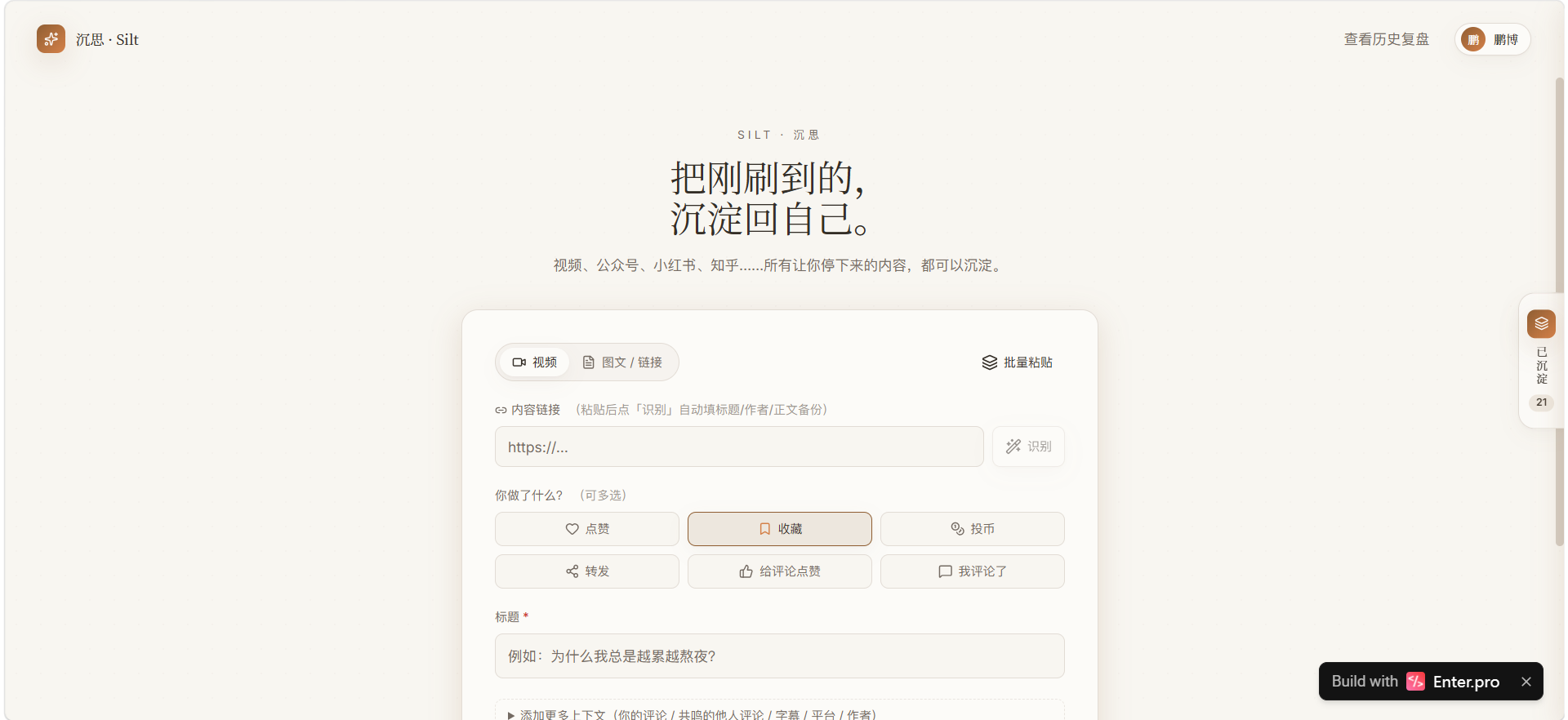The height and width of the screenshot is (720, 1568).
Task: Close the Build with Enter.pro banner
Action: pos(1526,682)
